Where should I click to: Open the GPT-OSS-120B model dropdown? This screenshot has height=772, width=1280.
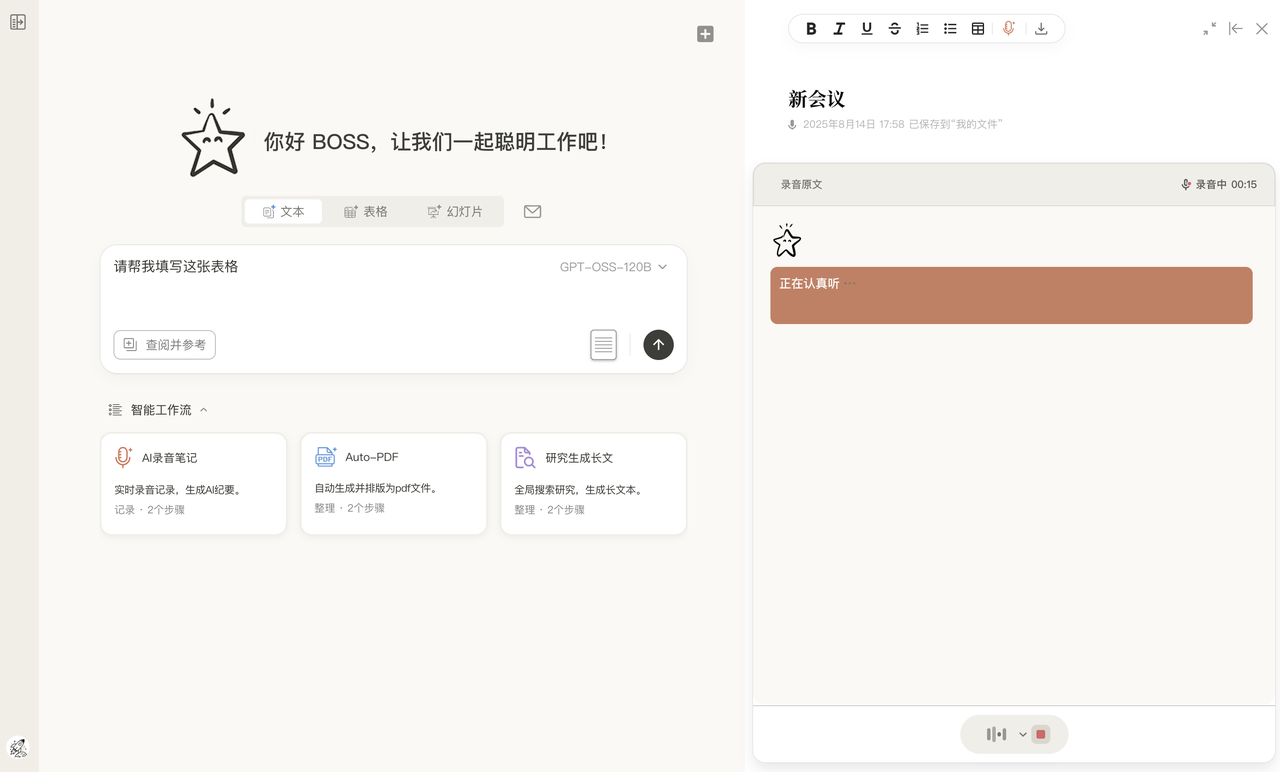[613, 267]
